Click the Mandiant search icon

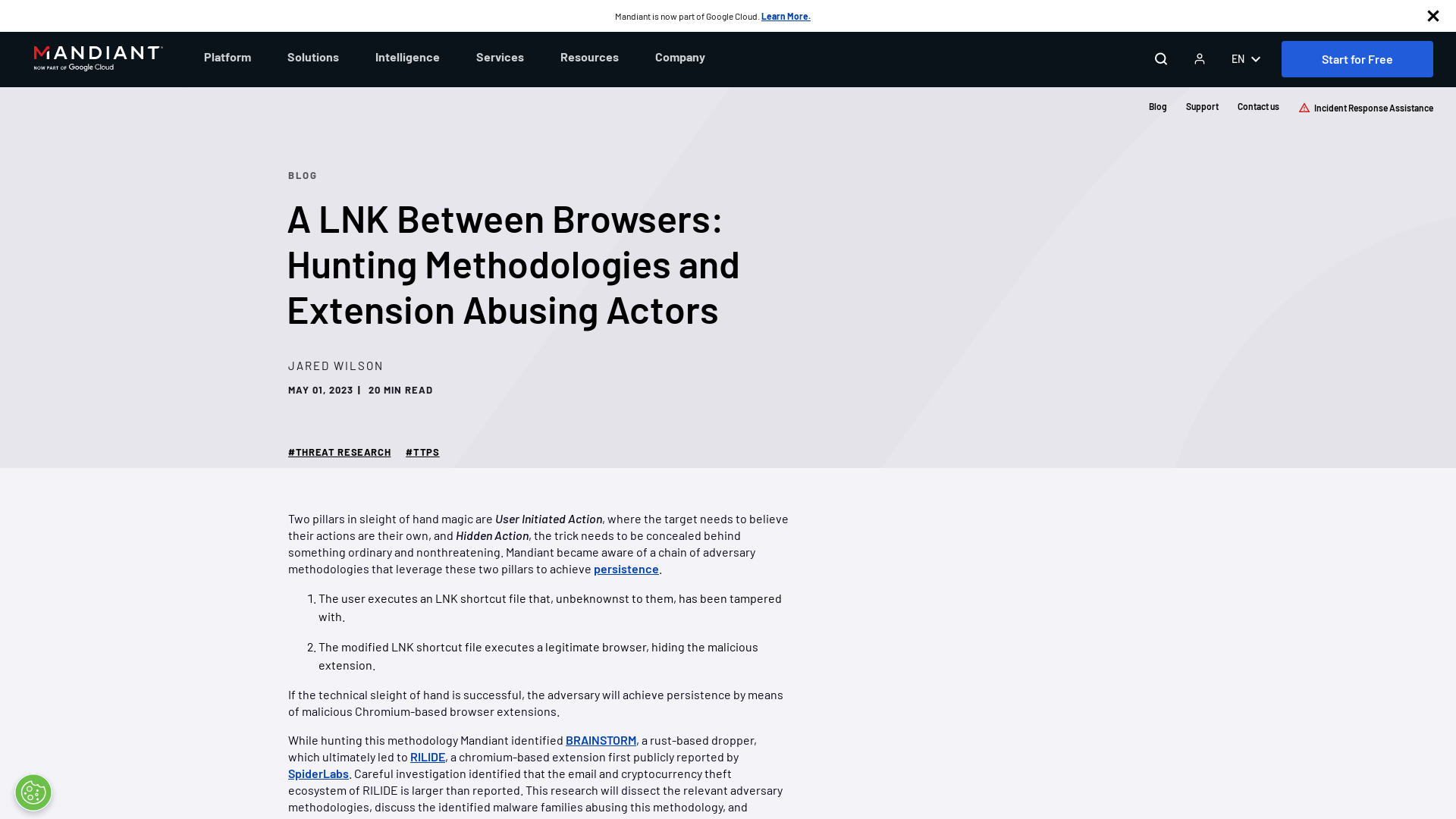point(1161,58)
